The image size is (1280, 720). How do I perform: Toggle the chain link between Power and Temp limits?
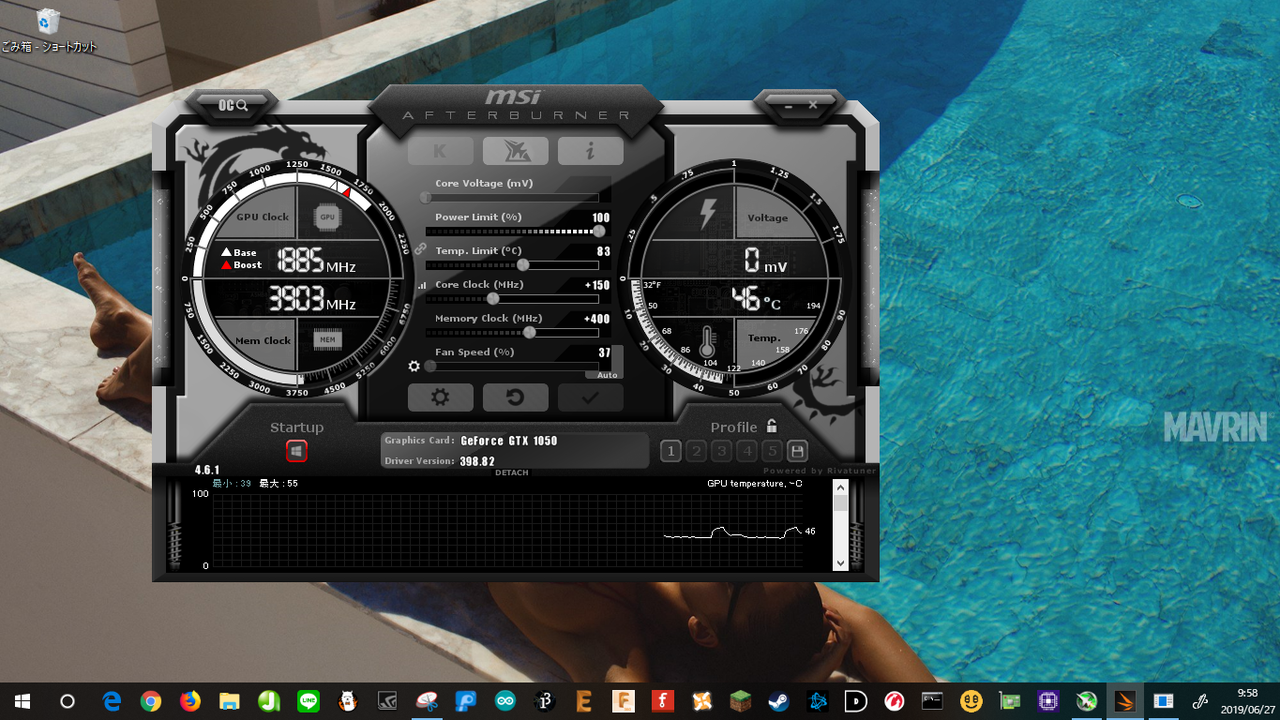pos(420,248)
